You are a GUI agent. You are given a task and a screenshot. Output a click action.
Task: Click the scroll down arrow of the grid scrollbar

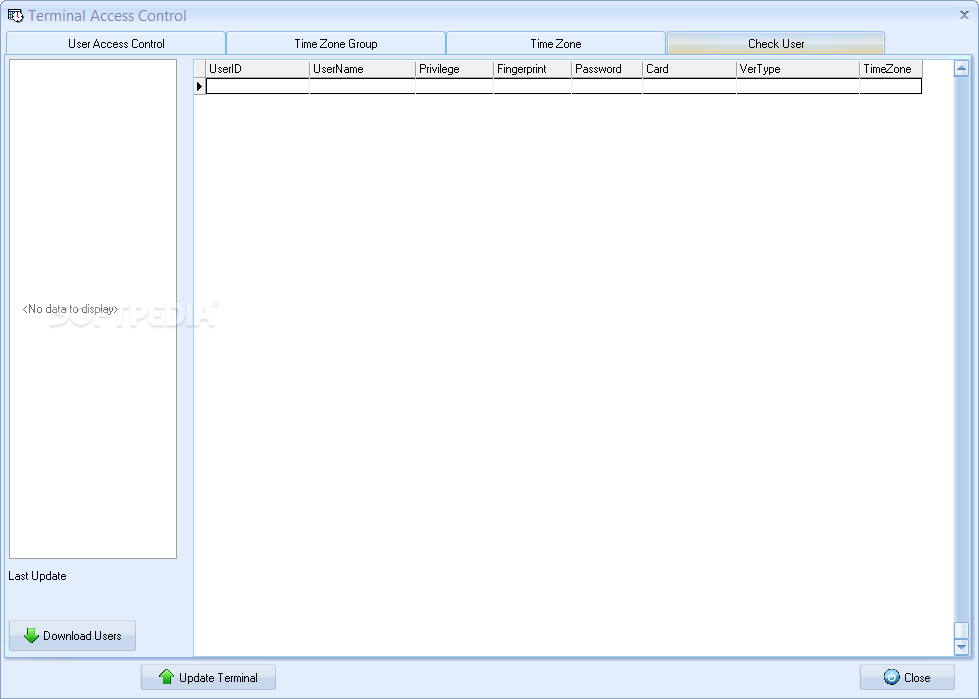962,648
